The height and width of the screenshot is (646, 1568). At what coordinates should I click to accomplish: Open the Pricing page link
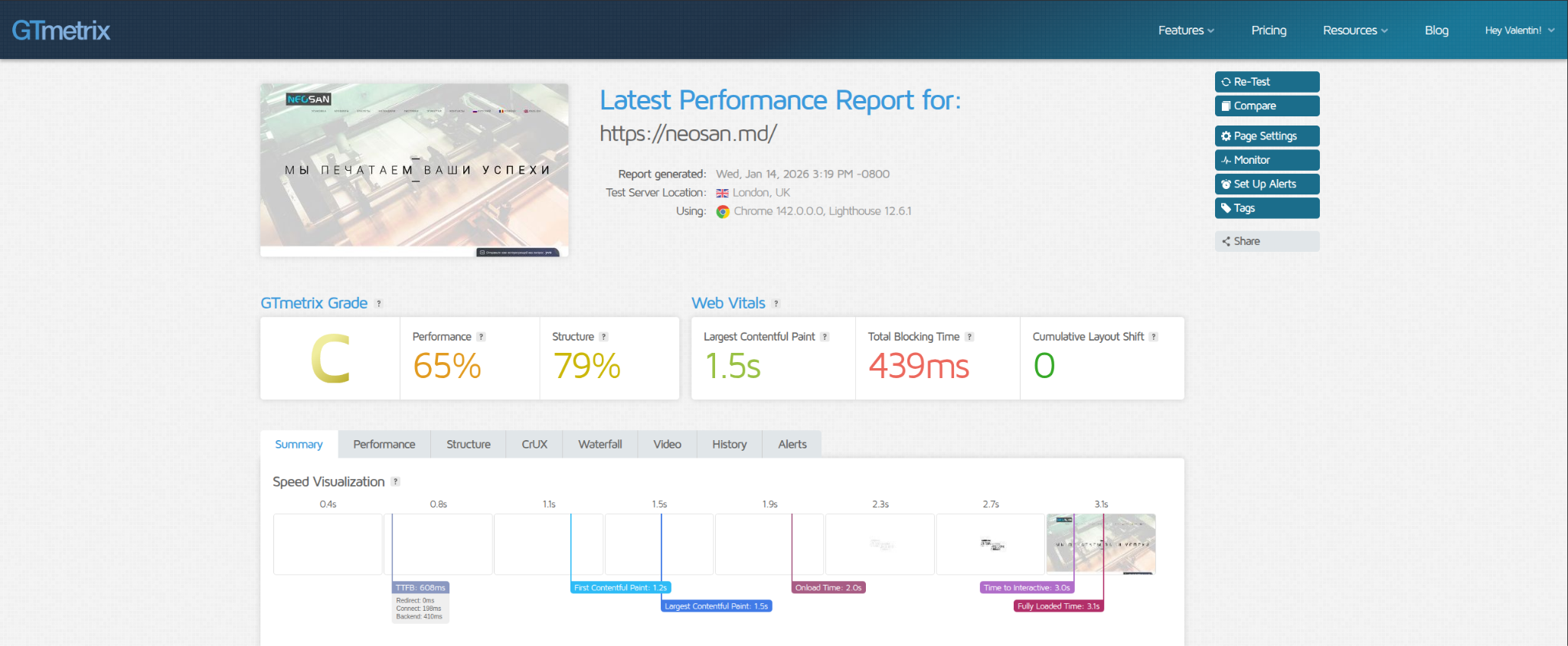coord(1269,31)
